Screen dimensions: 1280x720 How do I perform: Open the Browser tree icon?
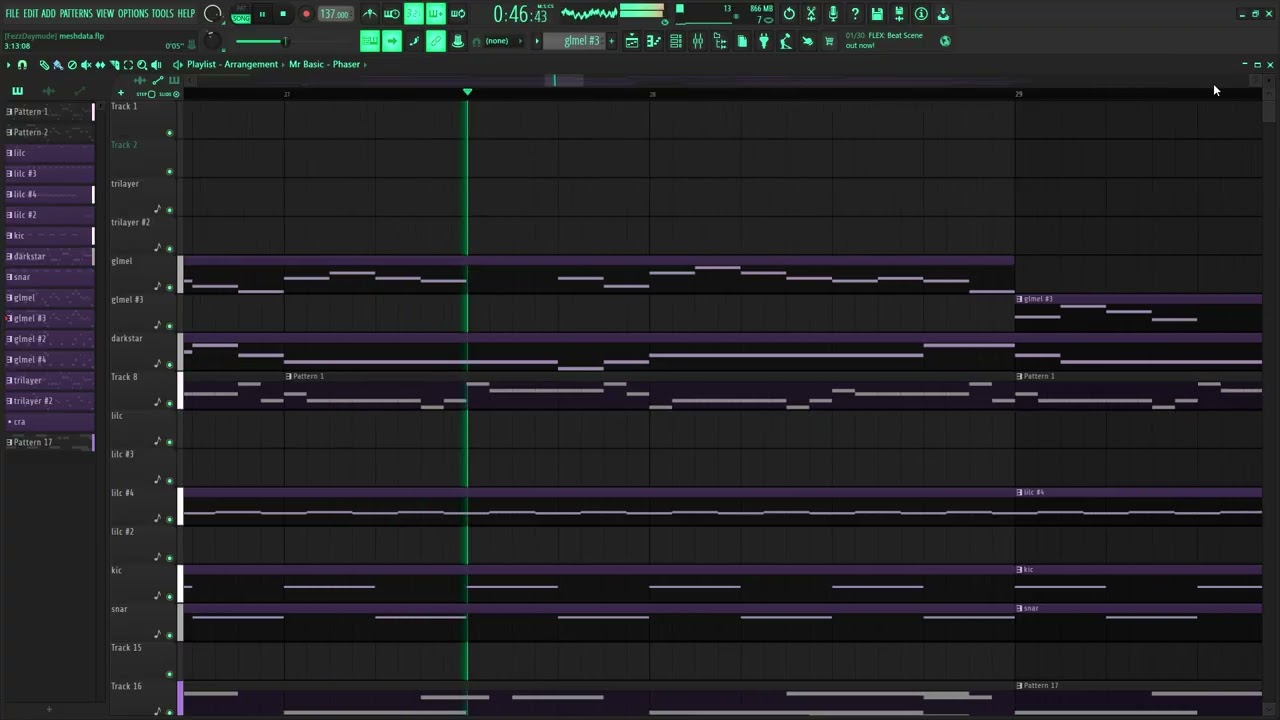tap(720, 41)
